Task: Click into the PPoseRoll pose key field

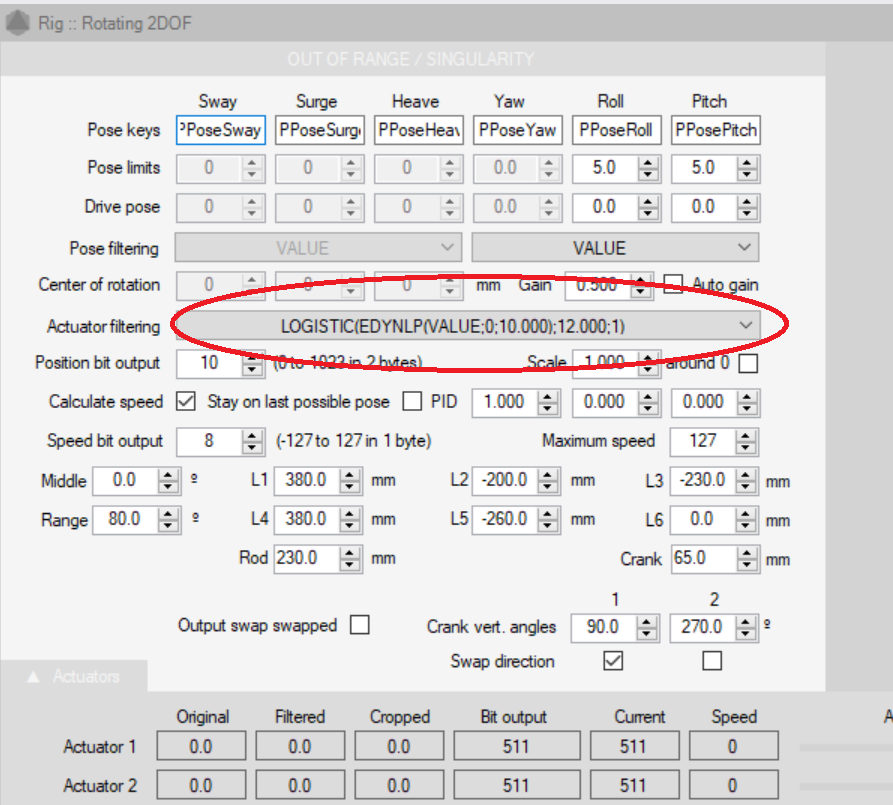Action: coord(616,130)
